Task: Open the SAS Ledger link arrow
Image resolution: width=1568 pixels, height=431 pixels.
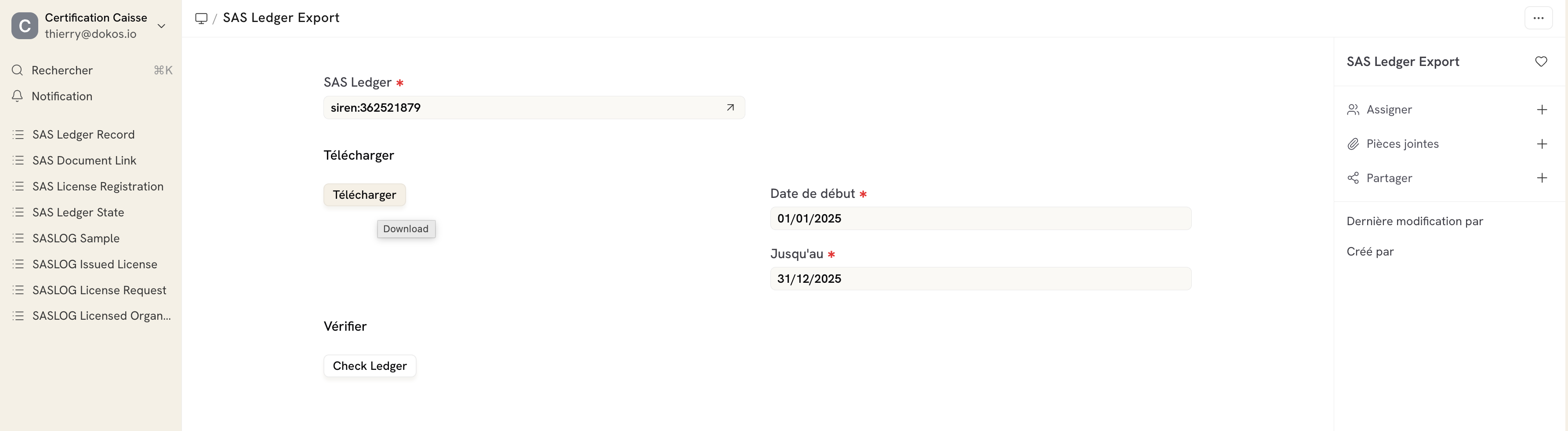Action: click(730, 107)
